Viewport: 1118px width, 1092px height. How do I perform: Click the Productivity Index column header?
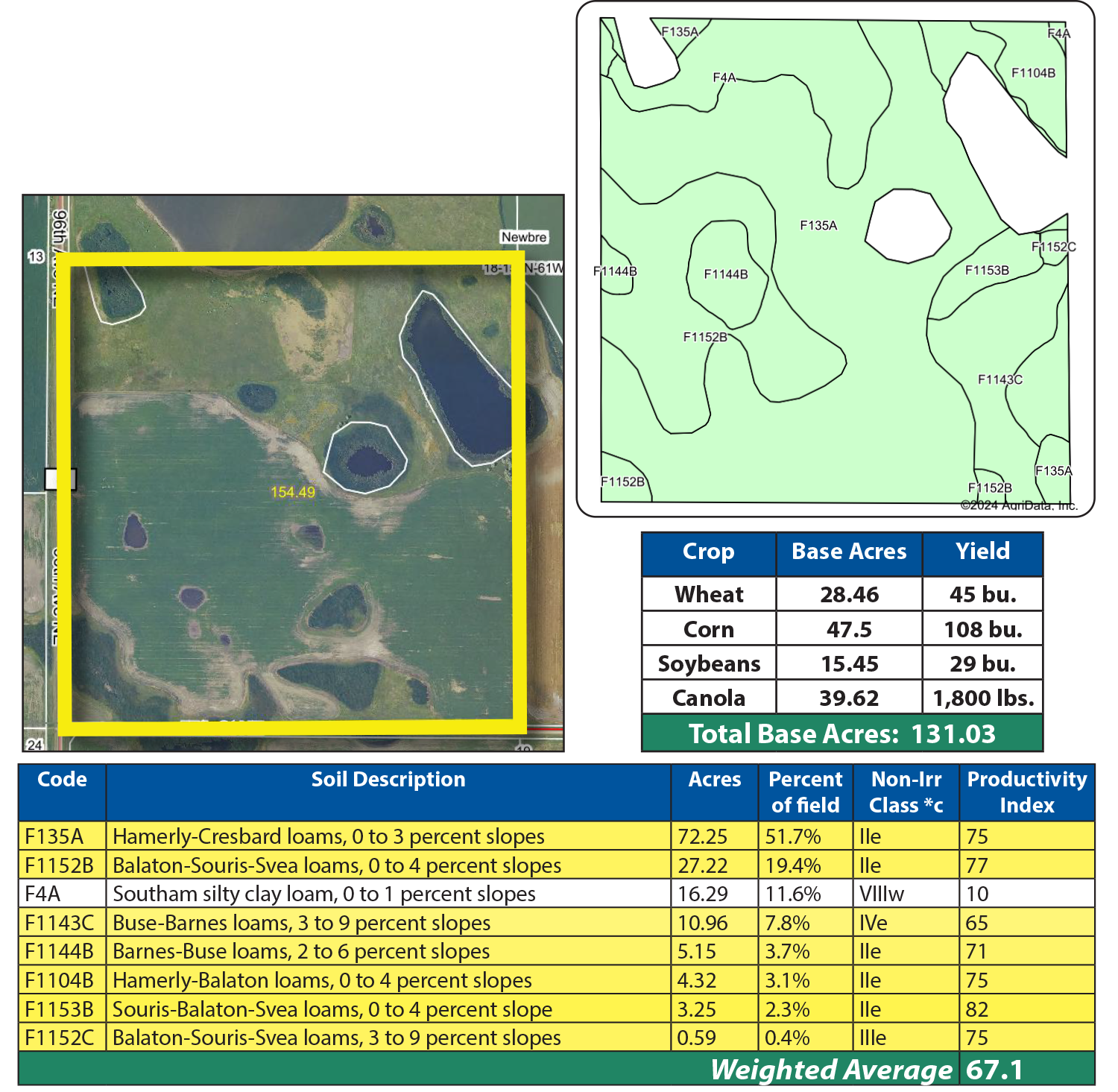(1026, 792)
